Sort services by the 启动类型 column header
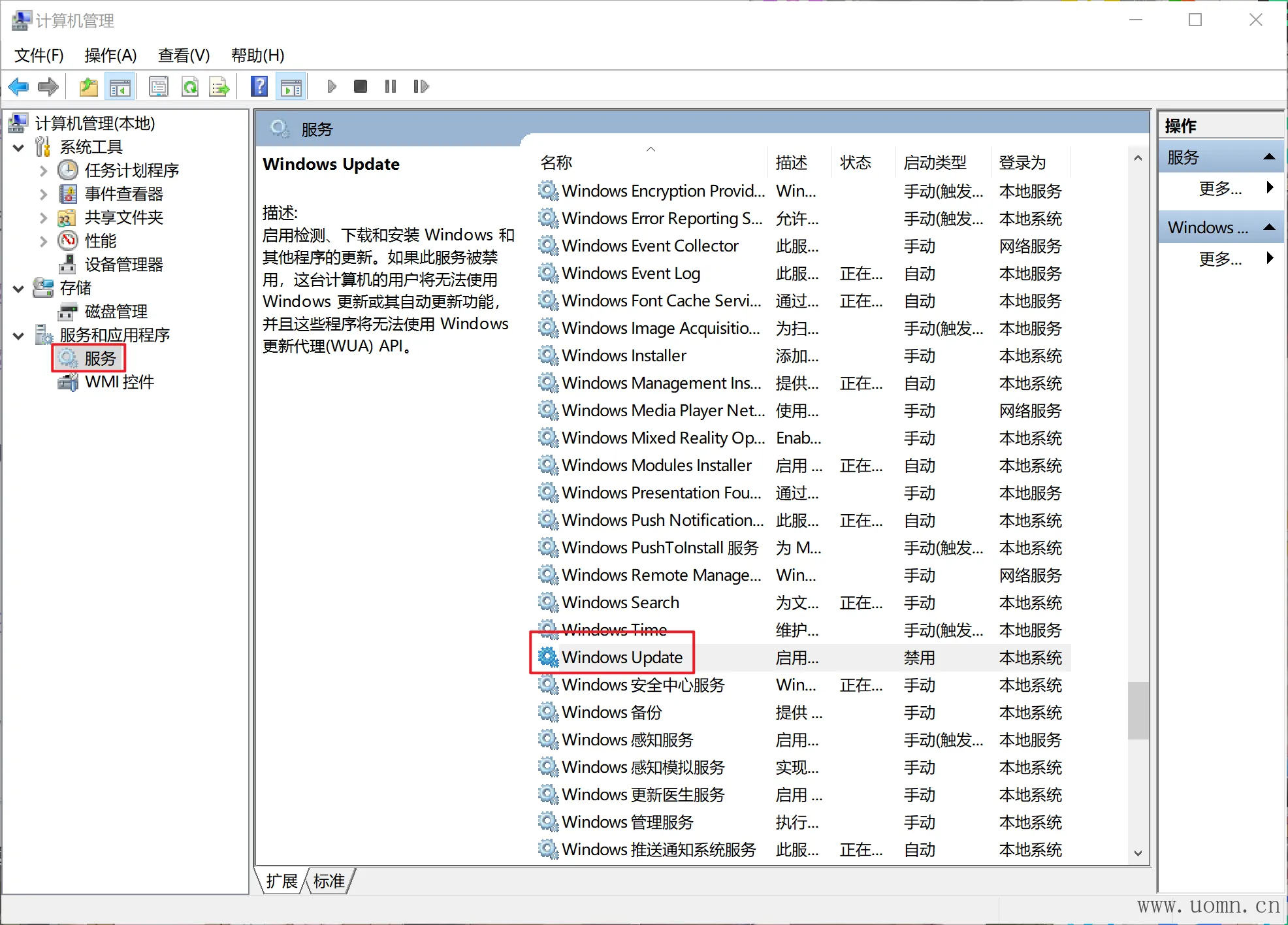This screenshot has width=1288, height=925. [935, 163]
